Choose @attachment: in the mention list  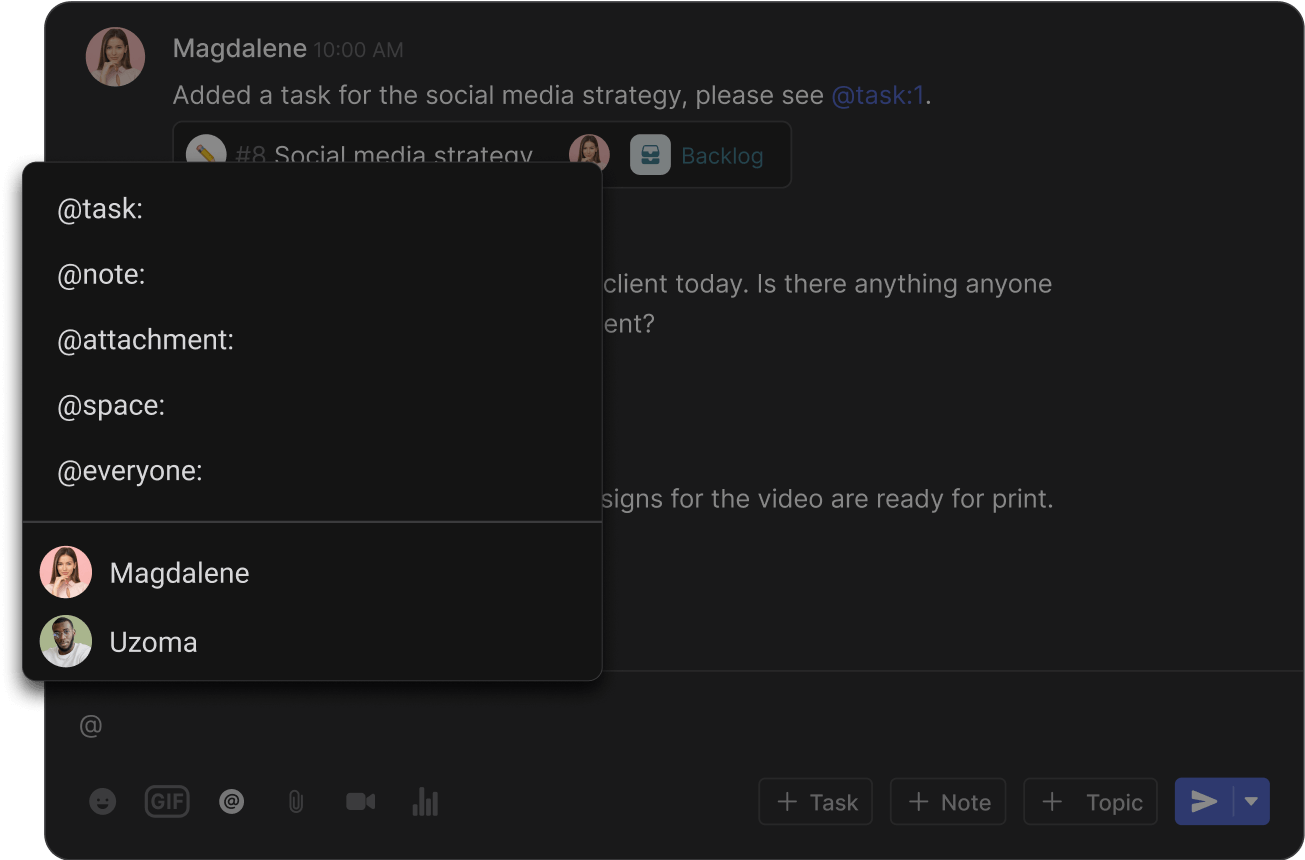pos(145,340)
